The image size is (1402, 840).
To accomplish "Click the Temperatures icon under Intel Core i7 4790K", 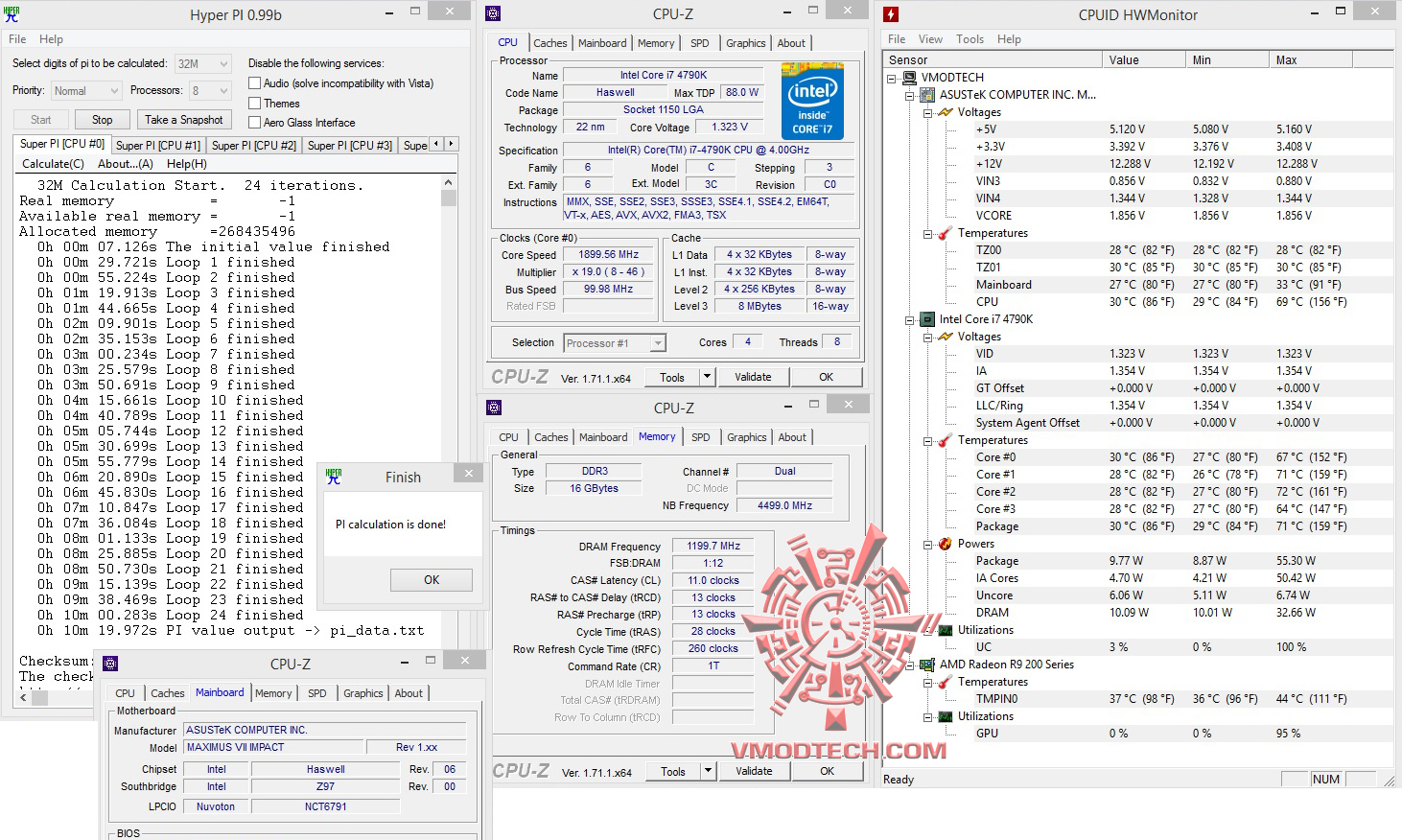I will pos(946,440).
